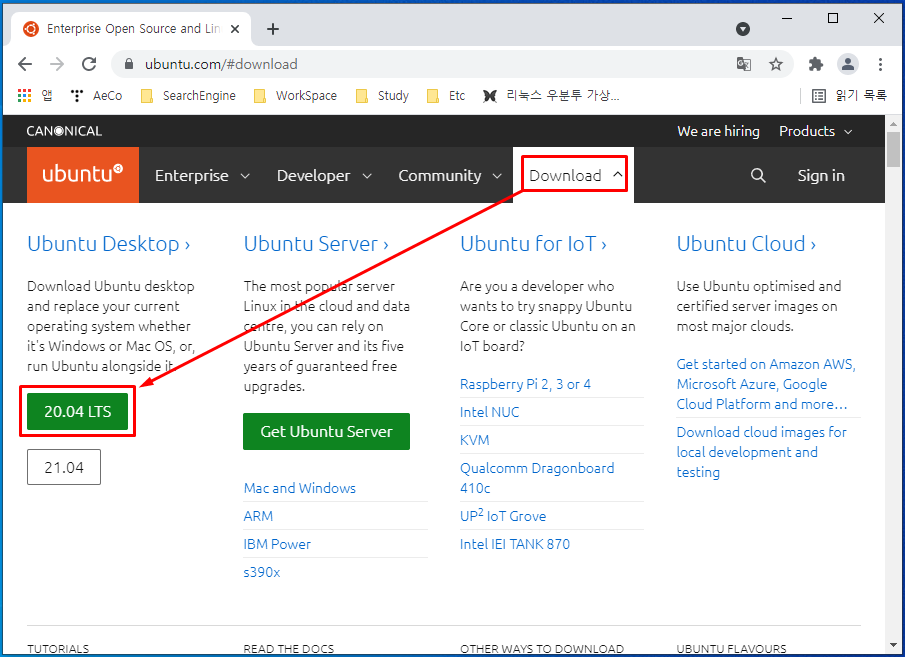Open the AeCo bookmark

click(96, 96)
